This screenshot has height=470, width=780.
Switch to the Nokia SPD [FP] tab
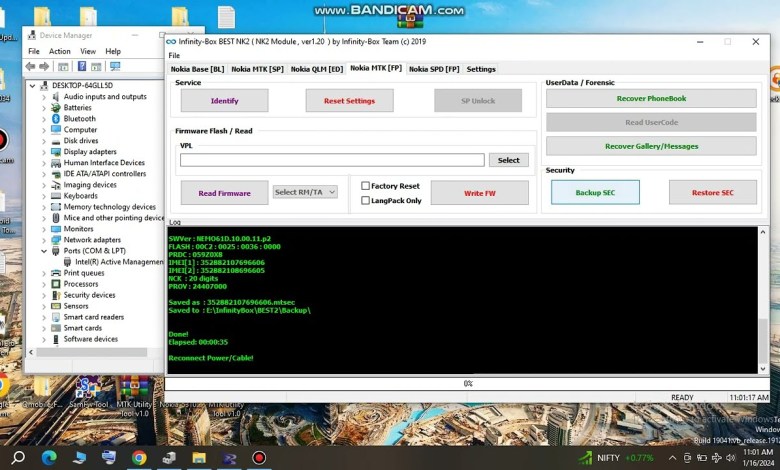click(434, 69)
